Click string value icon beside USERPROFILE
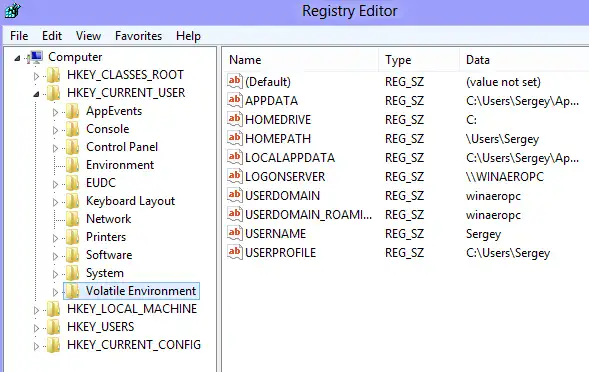Screen dimensions: 589x372 235,252
